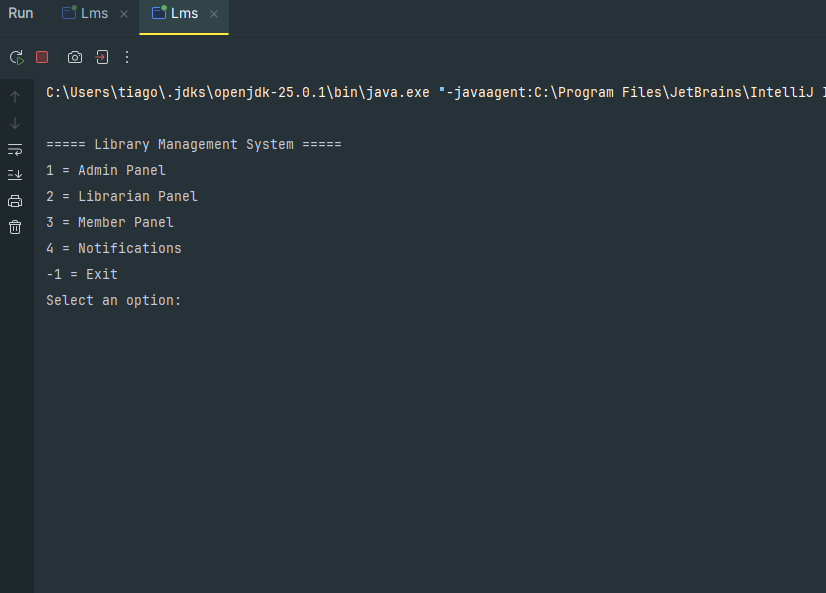Click the Library Management System header line

point(194,144)
